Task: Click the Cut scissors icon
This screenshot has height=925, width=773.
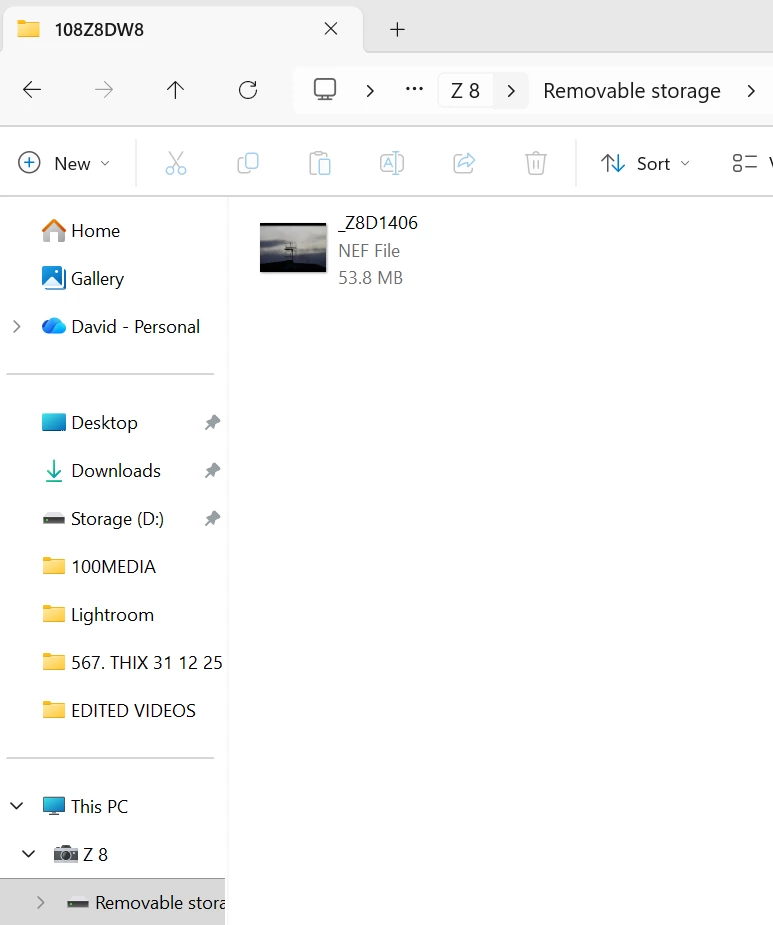Action: click(x=176, y=163)
